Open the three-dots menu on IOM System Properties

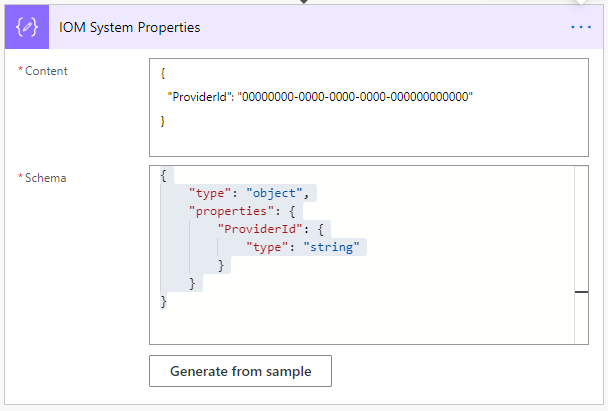click(581, 27)
